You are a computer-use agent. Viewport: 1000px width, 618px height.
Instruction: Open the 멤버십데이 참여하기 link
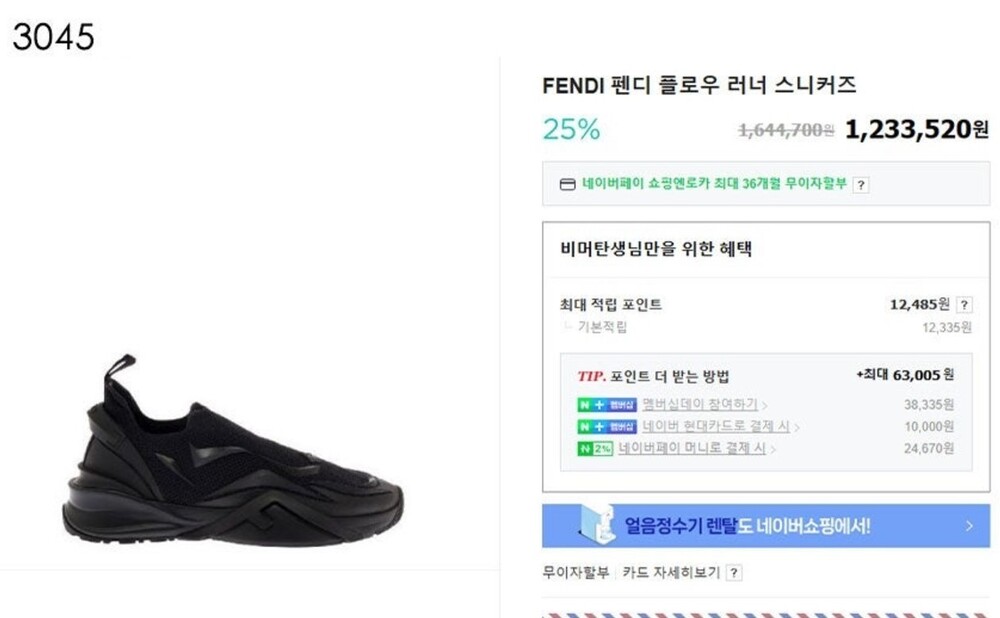700,405
